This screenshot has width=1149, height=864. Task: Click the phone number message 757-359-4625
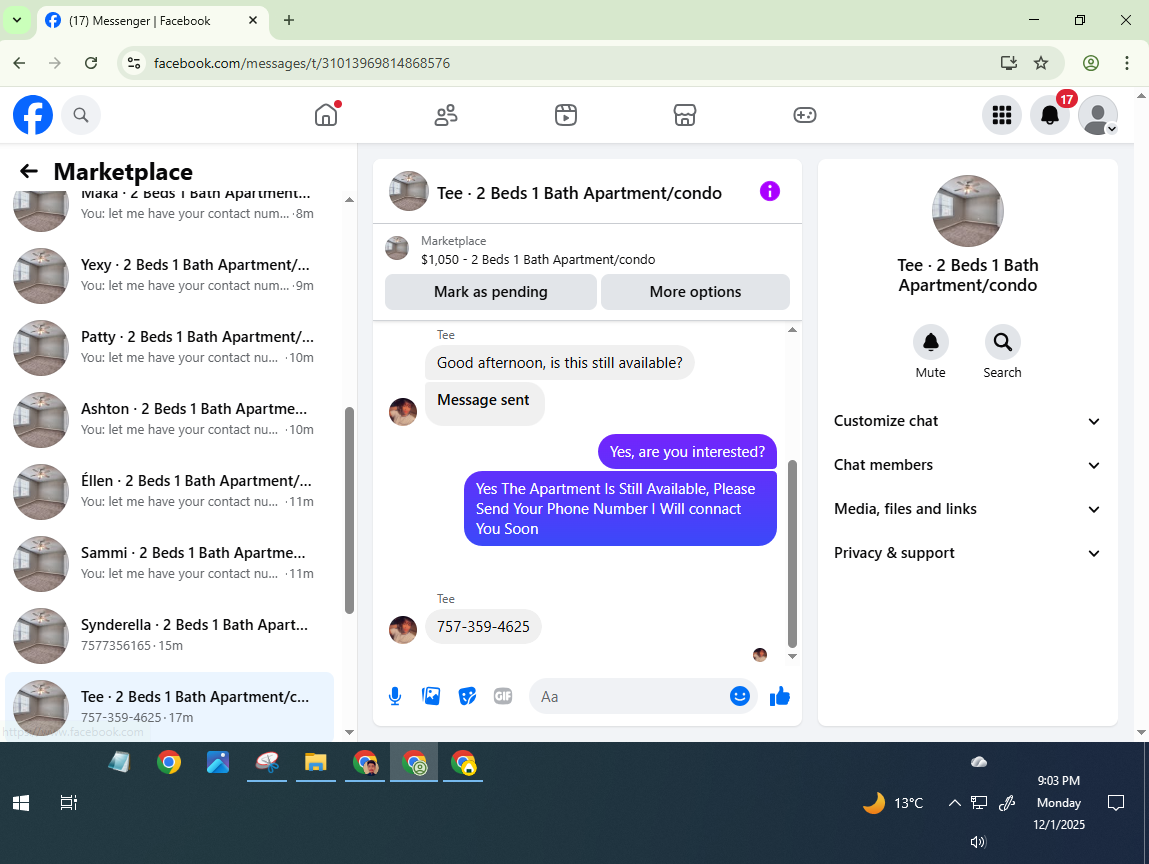(483, 627)
